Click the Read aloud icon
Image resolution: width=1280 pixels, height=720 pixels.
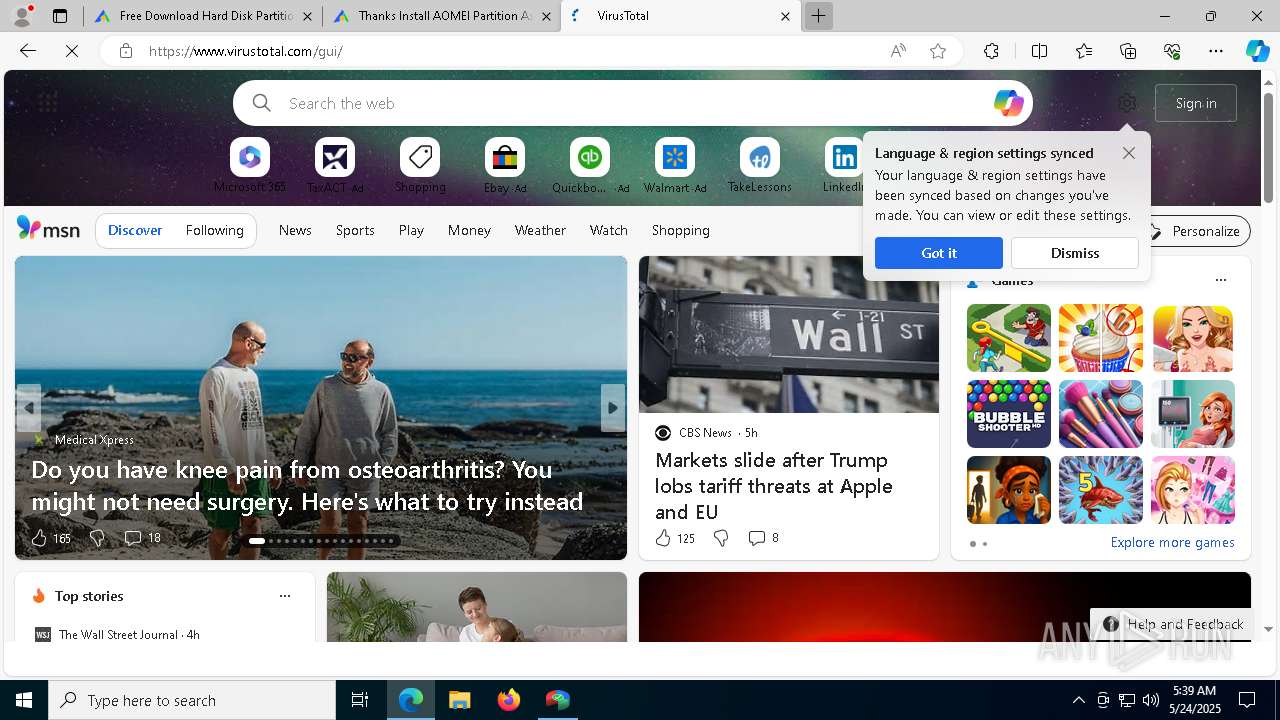pos(898,51)
